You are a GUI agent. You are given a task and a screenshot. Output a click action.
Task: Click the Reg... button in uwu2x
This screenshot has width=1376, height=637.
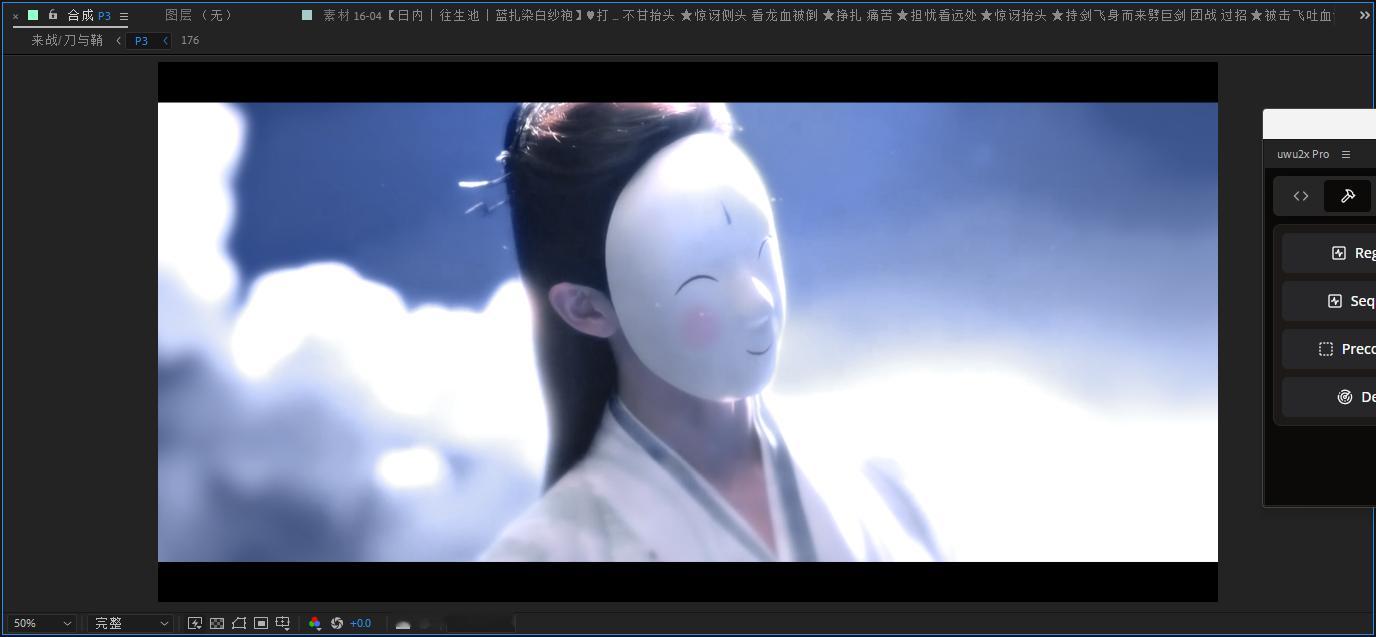(1330, 253)
